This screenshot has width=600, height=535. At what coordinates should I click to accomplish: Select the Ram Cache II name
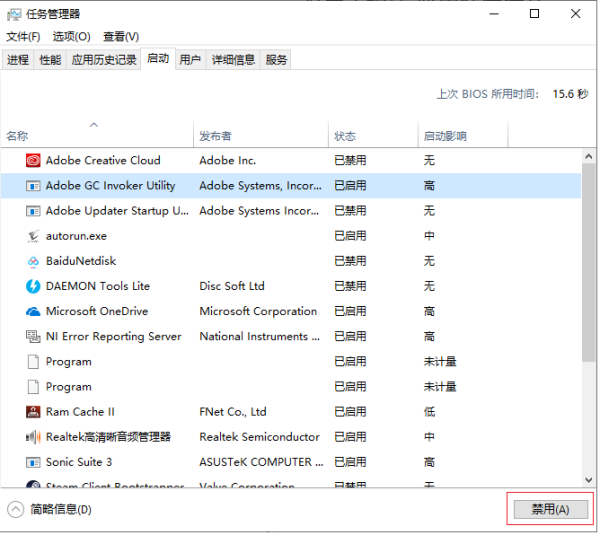pyautogui.click(x=80, y=413)
